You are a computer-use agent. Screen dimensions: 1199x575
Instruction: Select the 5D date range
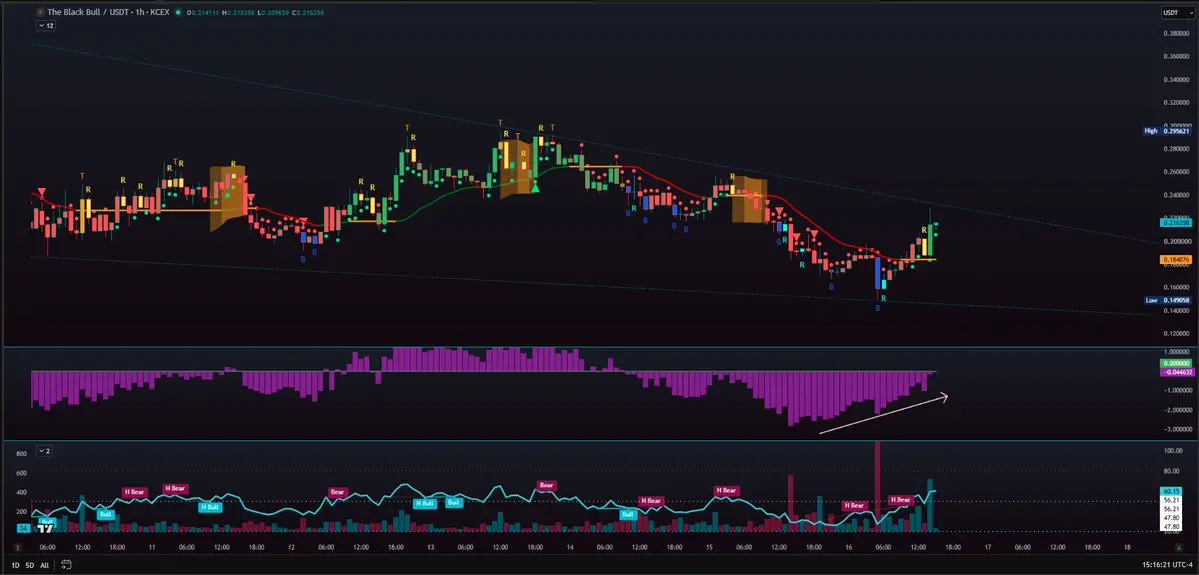click(x=30, y=565)
